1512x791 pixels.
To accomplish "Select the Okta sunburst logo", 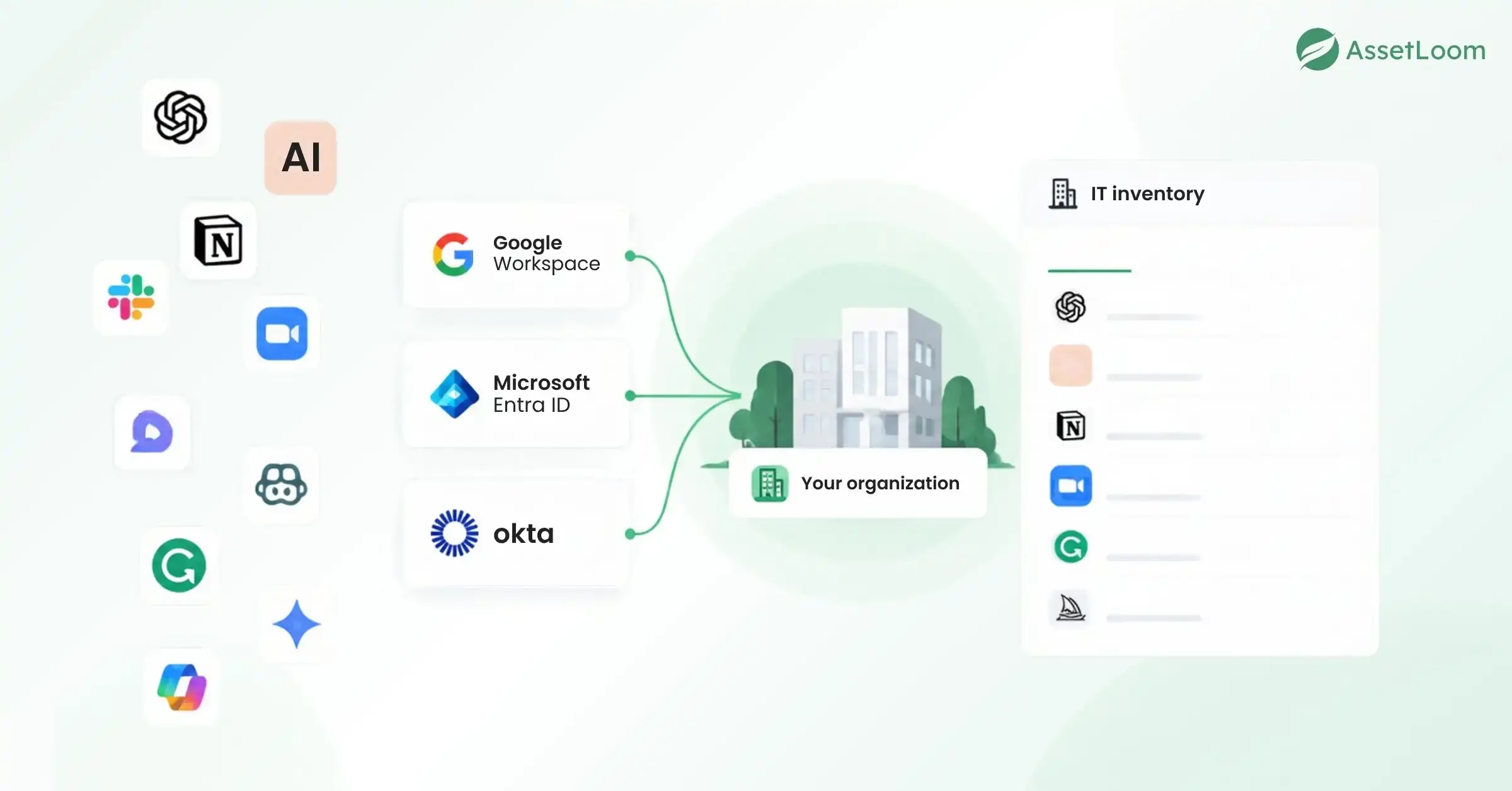I will (454, 533).
